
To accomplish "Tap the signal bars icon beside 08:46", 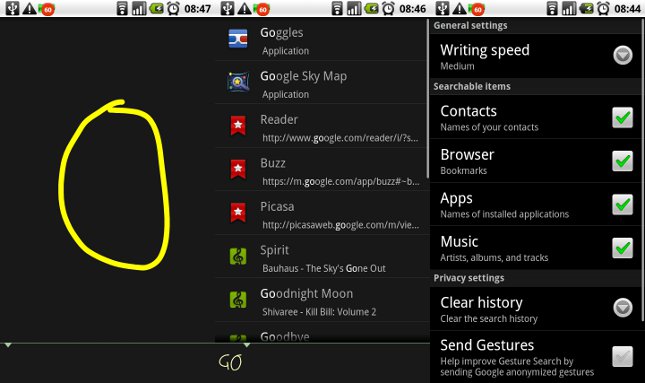I will [354, 8].
